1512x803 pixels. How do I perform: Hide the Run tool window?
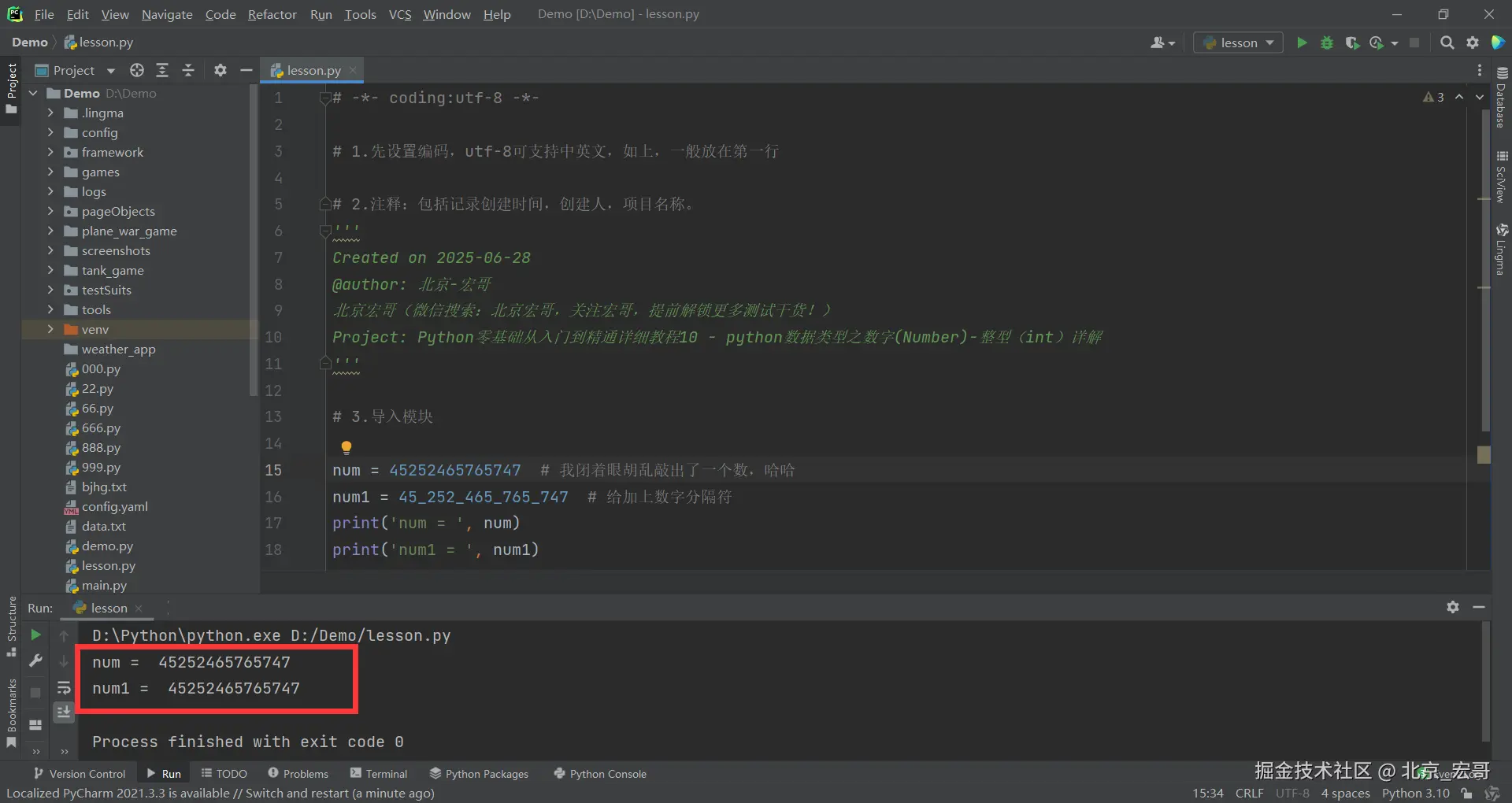click(x=1479, y=607)
